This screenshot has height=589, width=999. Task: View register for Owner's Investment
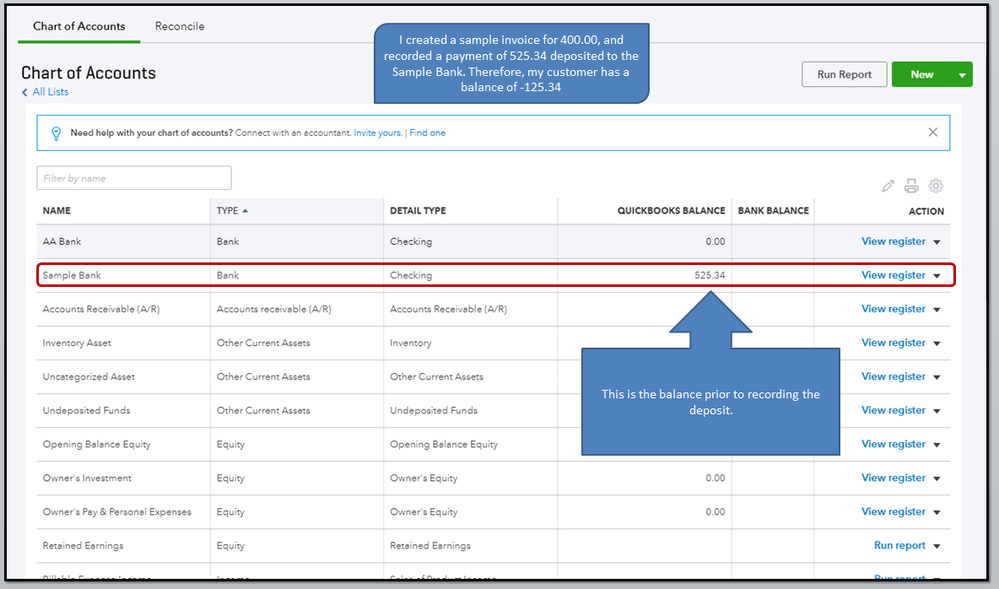(893, 478)
